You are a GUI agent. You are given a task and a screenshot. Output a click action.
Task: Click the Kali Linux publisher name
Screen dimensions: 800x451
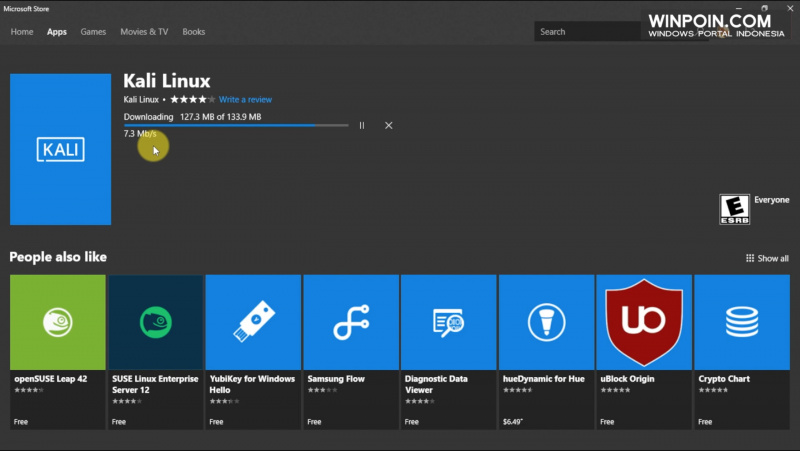(x=141, y=99)
